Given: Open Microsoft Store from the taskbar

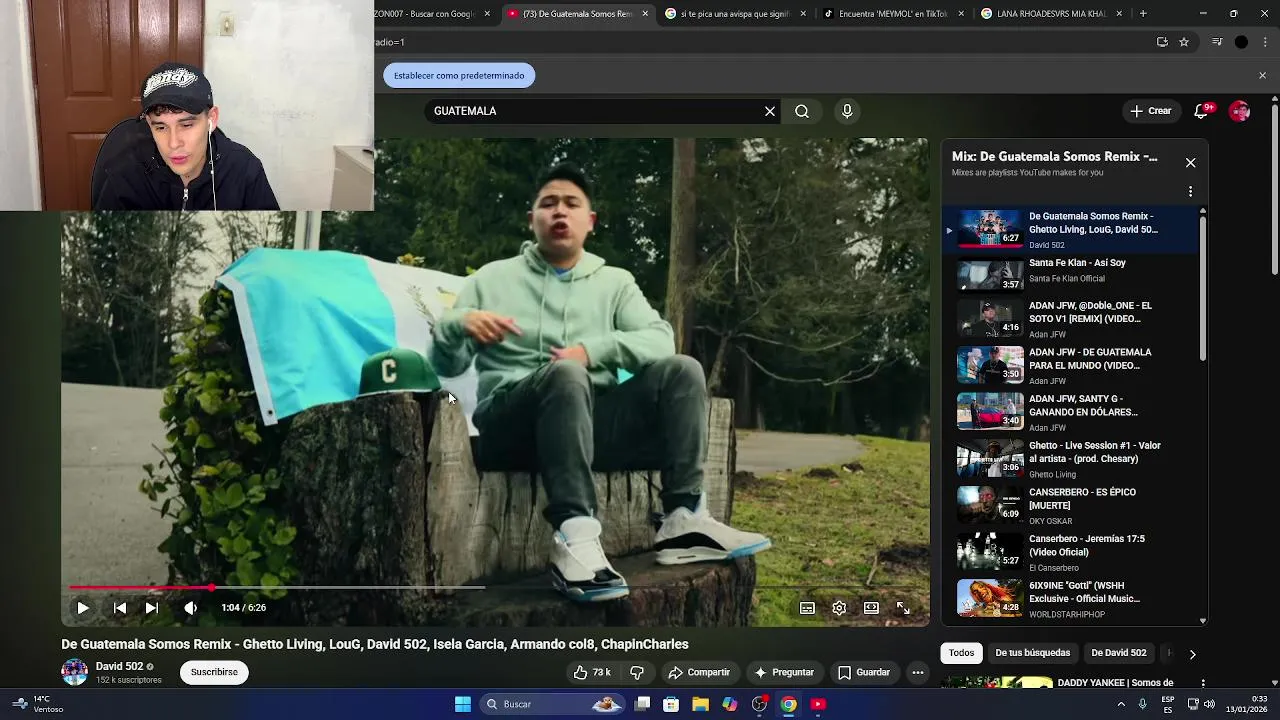Looking at the screenshot, I should click(671, 704).
